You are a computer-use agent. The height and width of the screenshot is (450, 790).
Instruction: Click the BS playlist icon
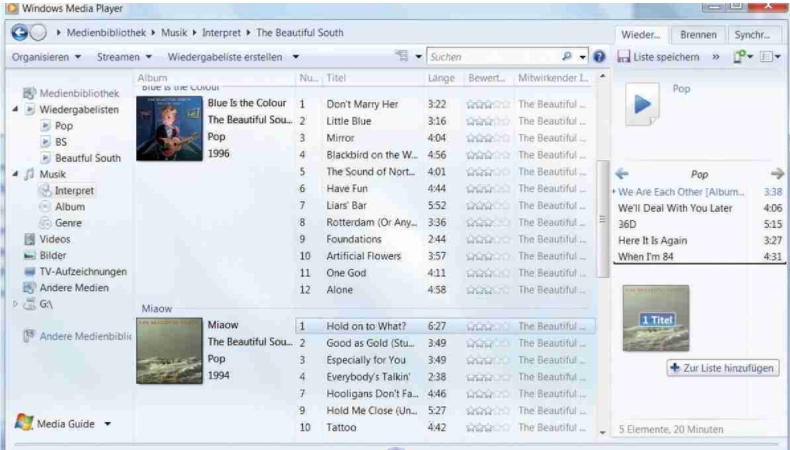coord(45,142)
